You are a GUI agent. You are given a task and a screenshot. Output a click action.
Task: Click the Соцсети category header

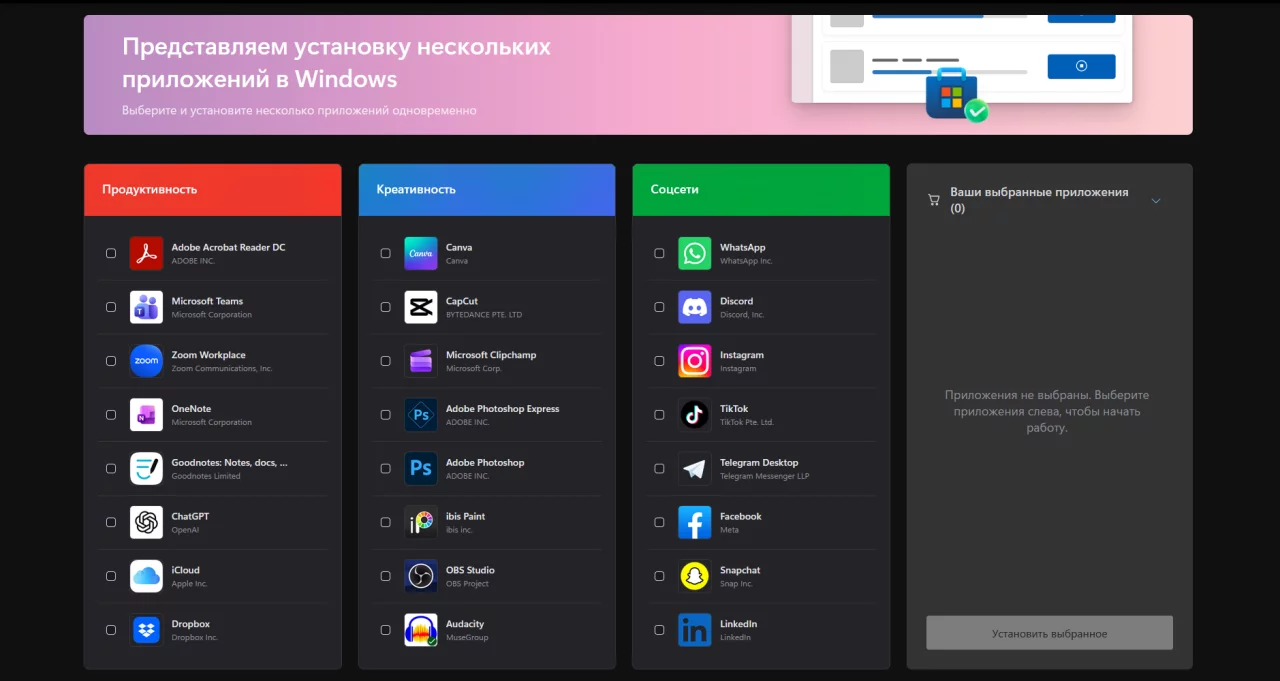(x=760, y=189)
